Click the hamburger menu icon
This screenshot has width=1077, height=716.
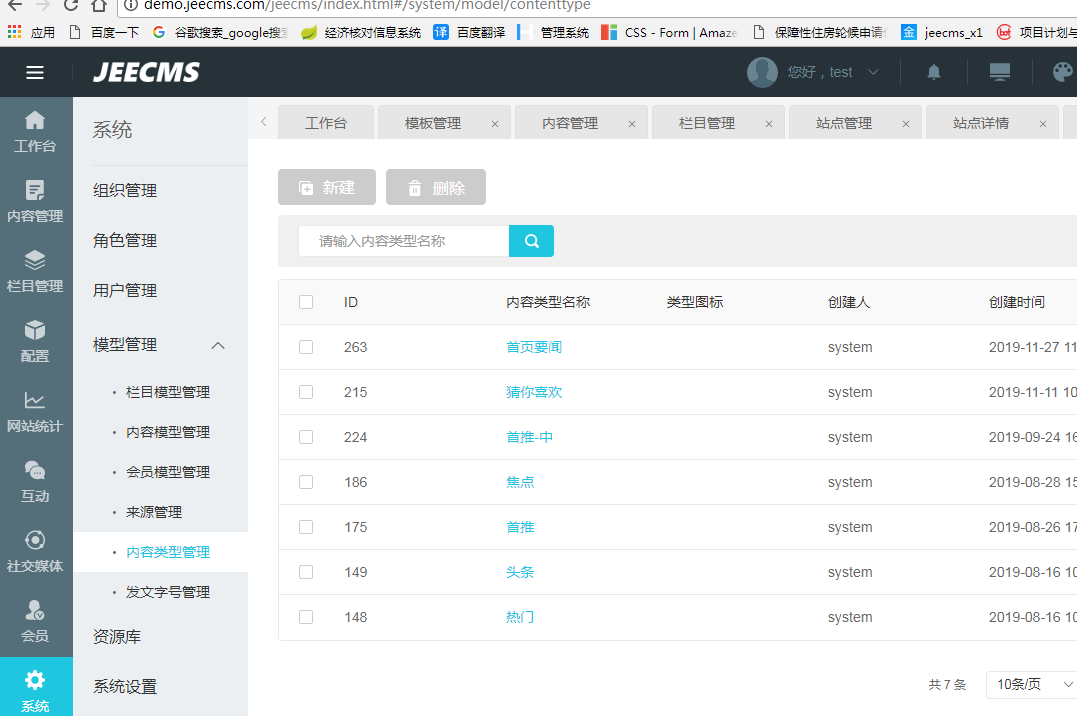pos(35,72)
